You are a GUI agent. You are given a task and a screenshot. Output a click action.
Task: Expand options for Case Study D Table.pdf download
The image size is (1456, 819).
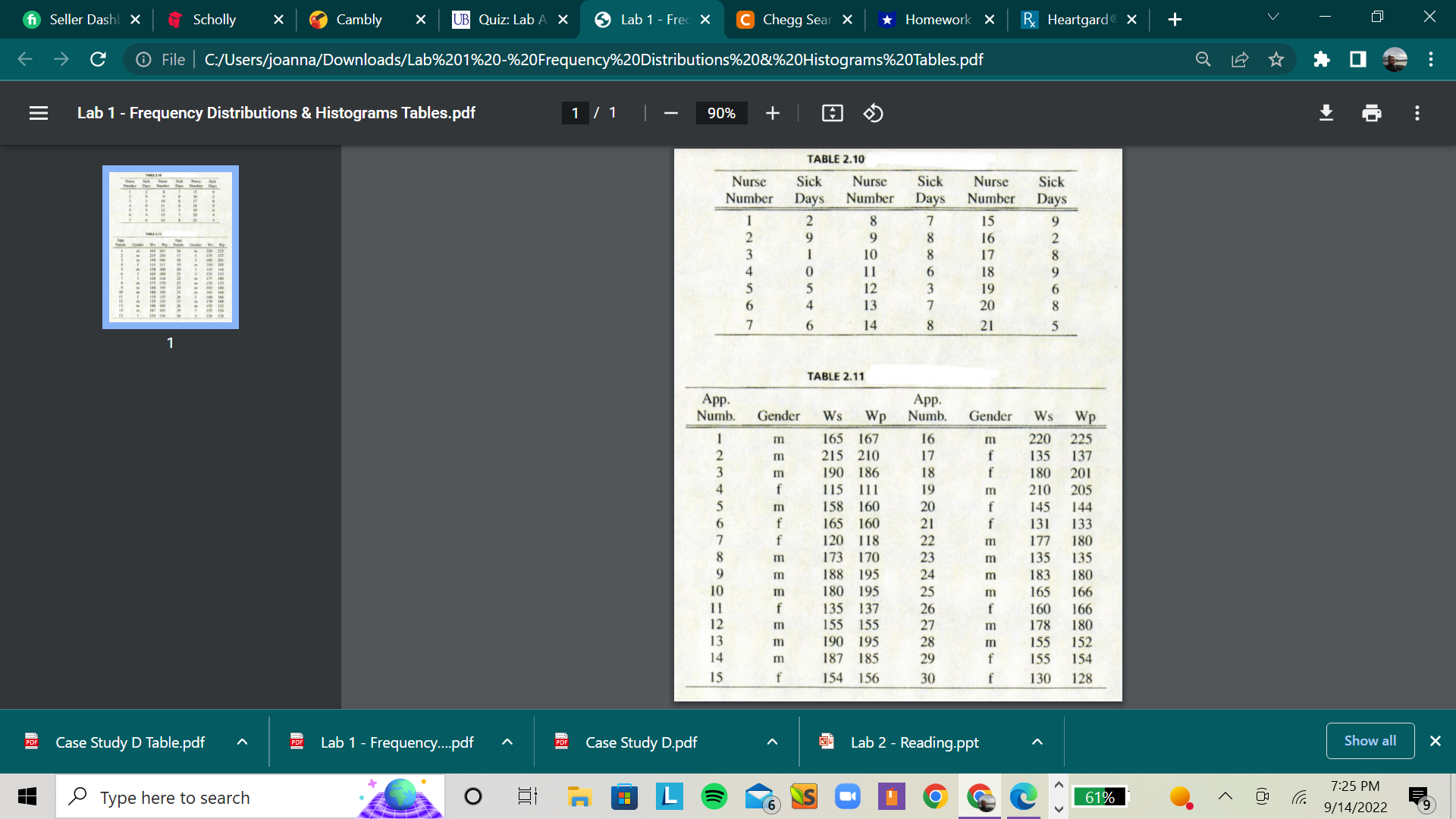(242, 742)
